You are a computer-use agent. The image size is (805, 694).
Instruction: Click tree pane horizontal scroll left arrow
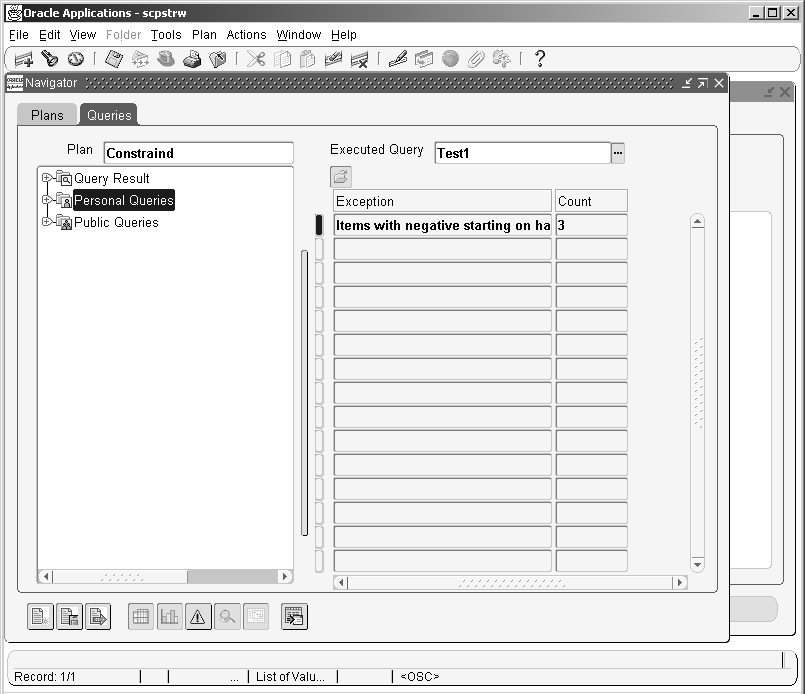pyautogui.click(x=46, y=576)
